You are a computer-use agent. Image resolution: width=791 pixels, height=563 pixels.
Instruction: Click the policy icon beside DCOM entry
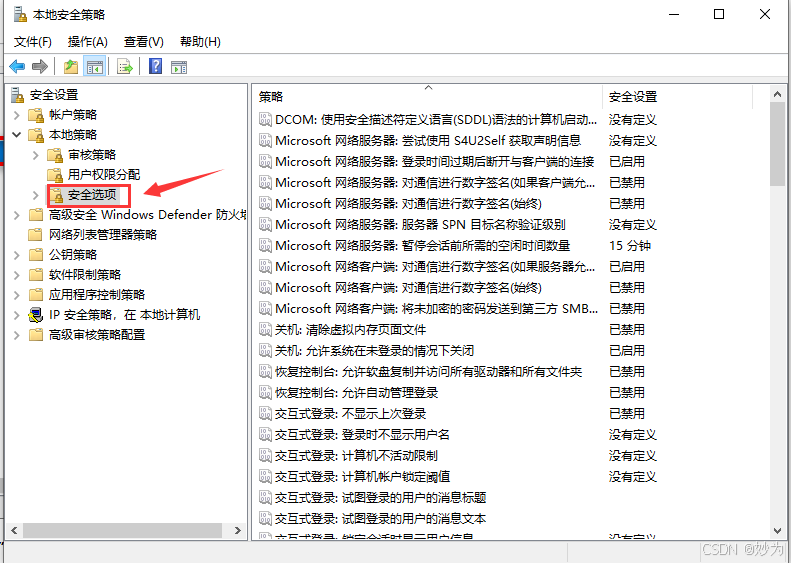pos(265,120)
